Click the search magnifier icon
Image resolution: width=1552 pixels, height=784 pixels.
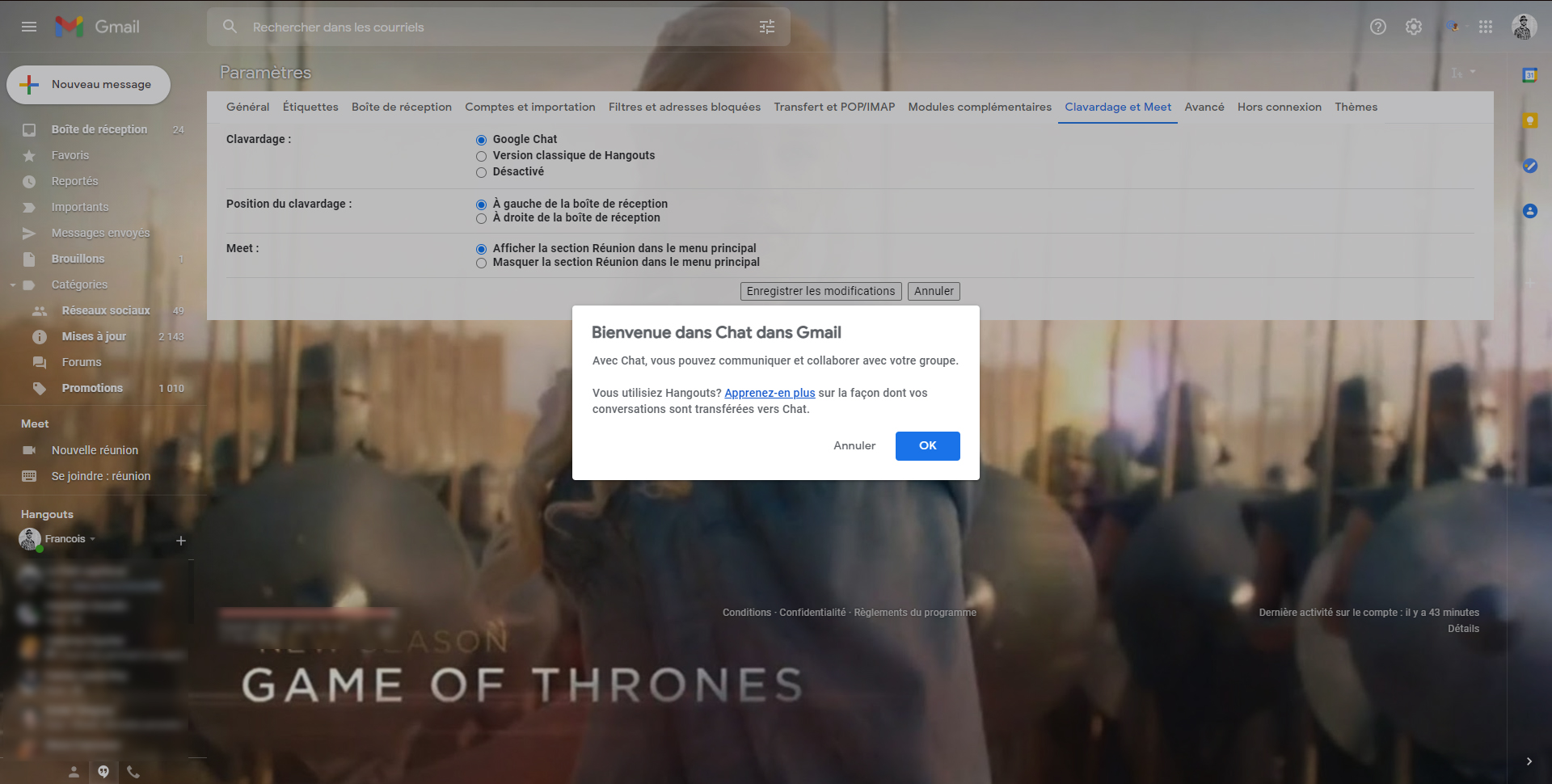tap(230, 27)
